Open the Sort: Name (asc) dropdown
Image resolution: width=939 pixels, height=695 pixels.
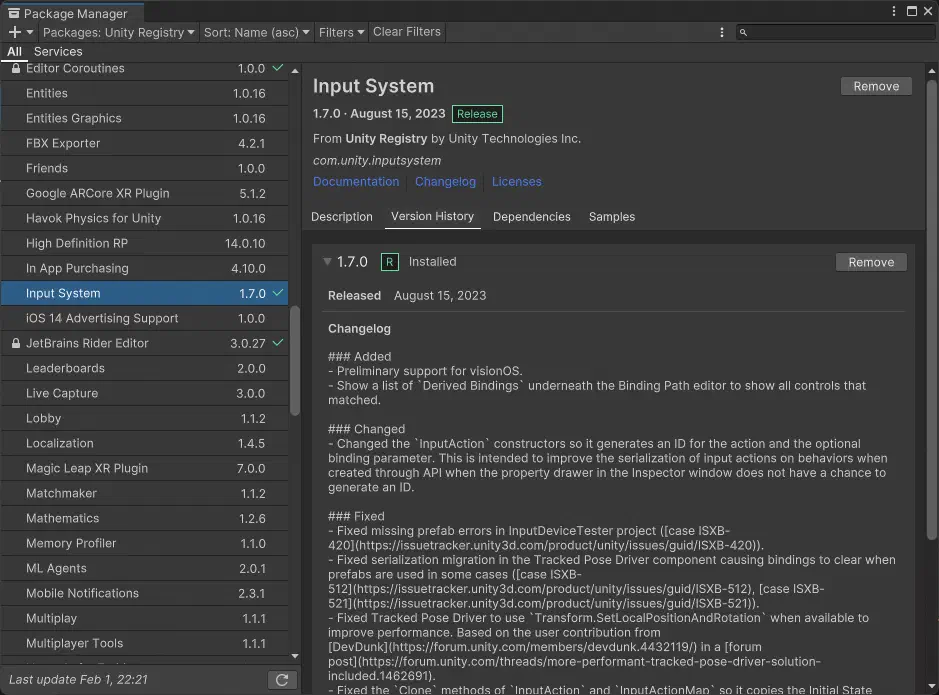coord(256,32)
